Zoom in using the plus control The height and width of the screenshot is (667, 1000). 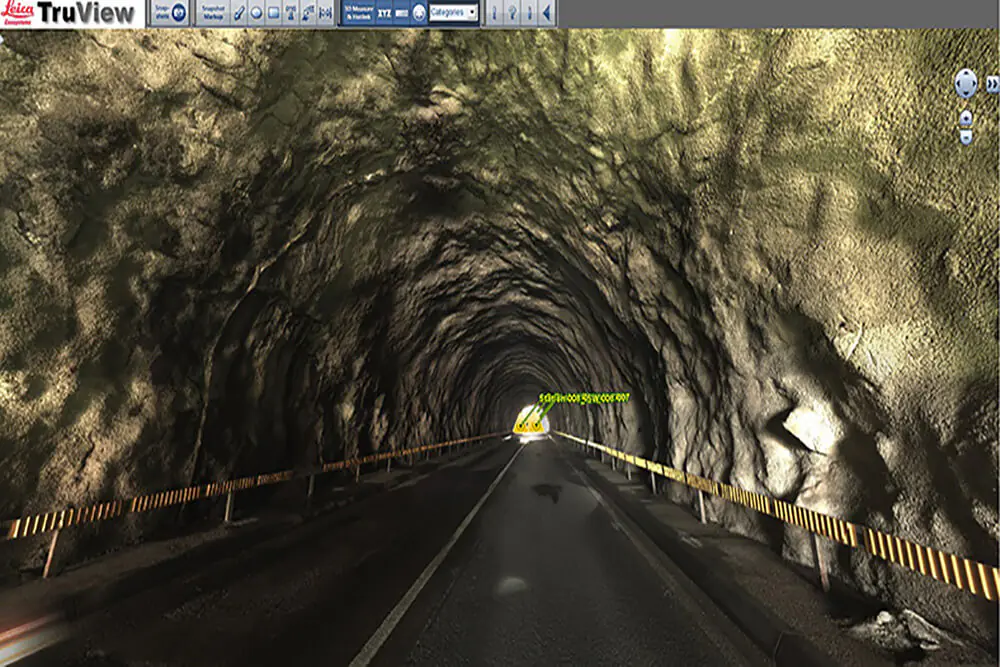(x=966, y=117)
